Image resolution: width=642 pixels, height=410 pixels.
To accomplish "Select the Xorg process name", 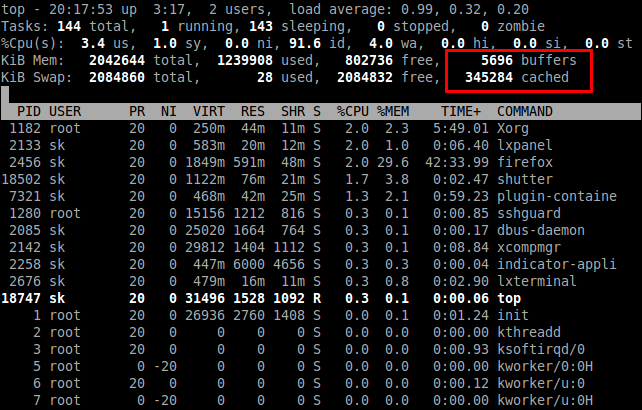I will point(513,129).
